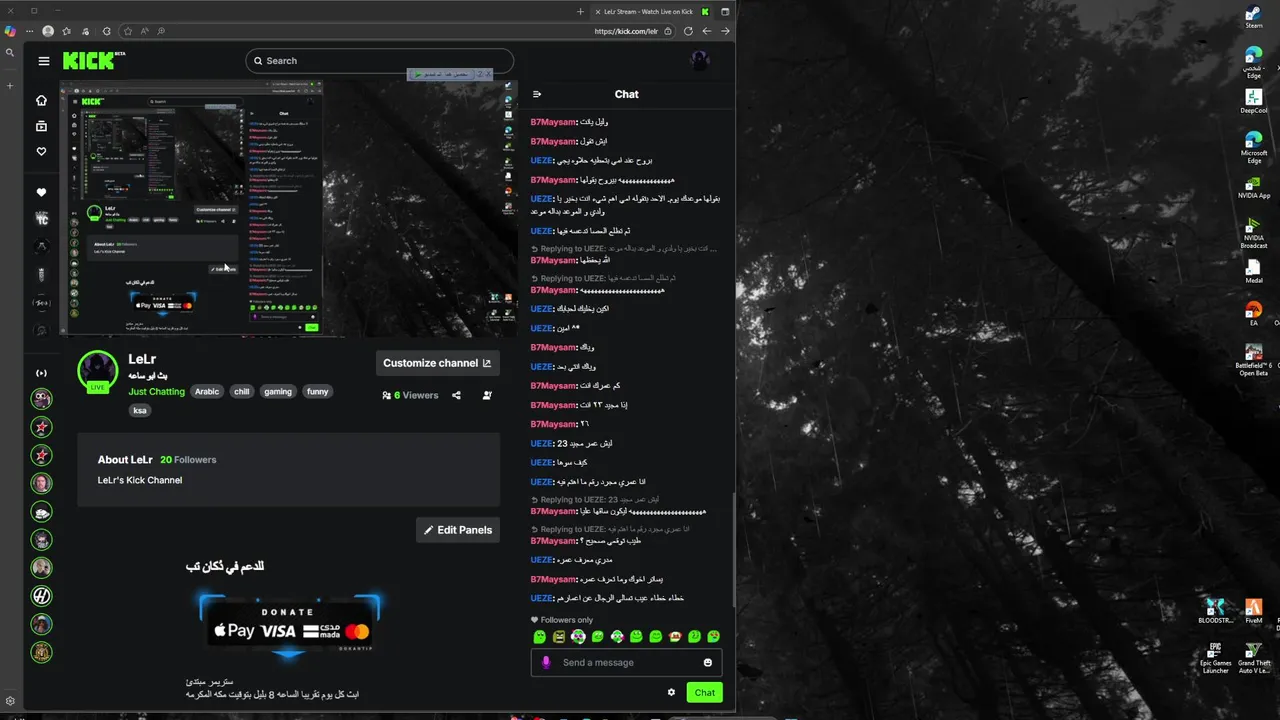Click the share icon next to Viewers

click(456, 395)
